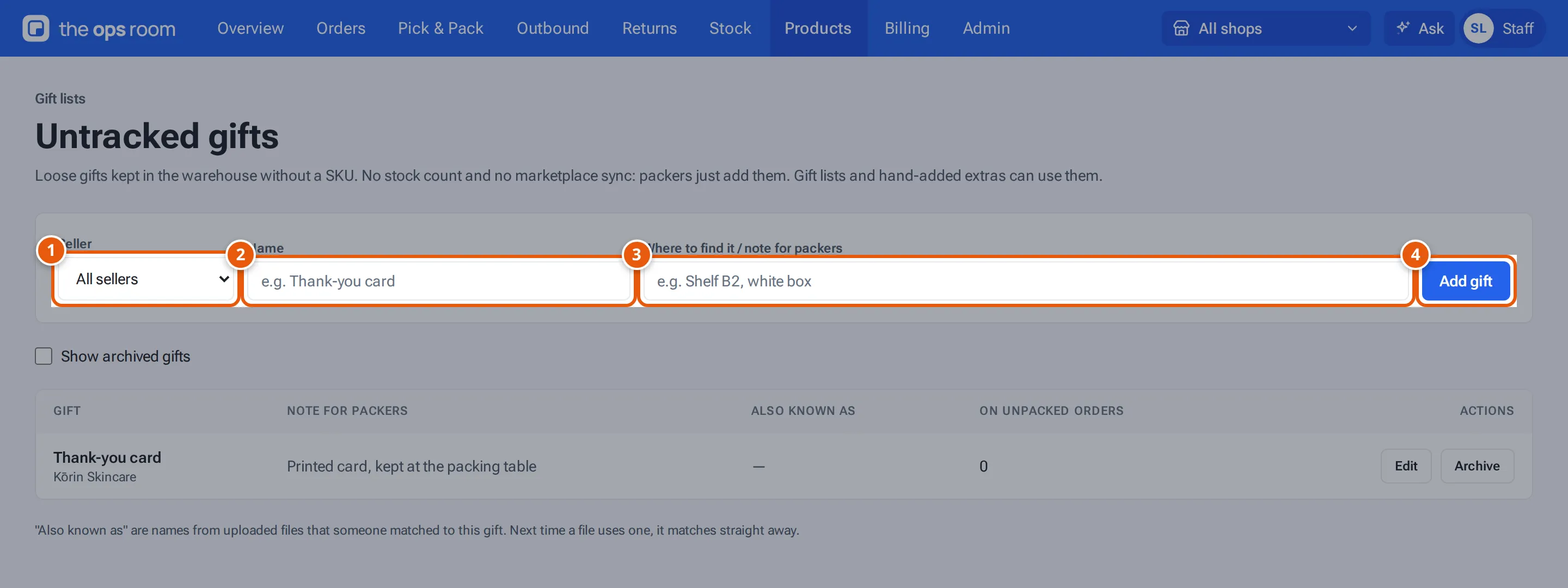This screenshot has height=588, width=1568.
Task: Go to the Returns tab
Action: click(x=649, y=28)
